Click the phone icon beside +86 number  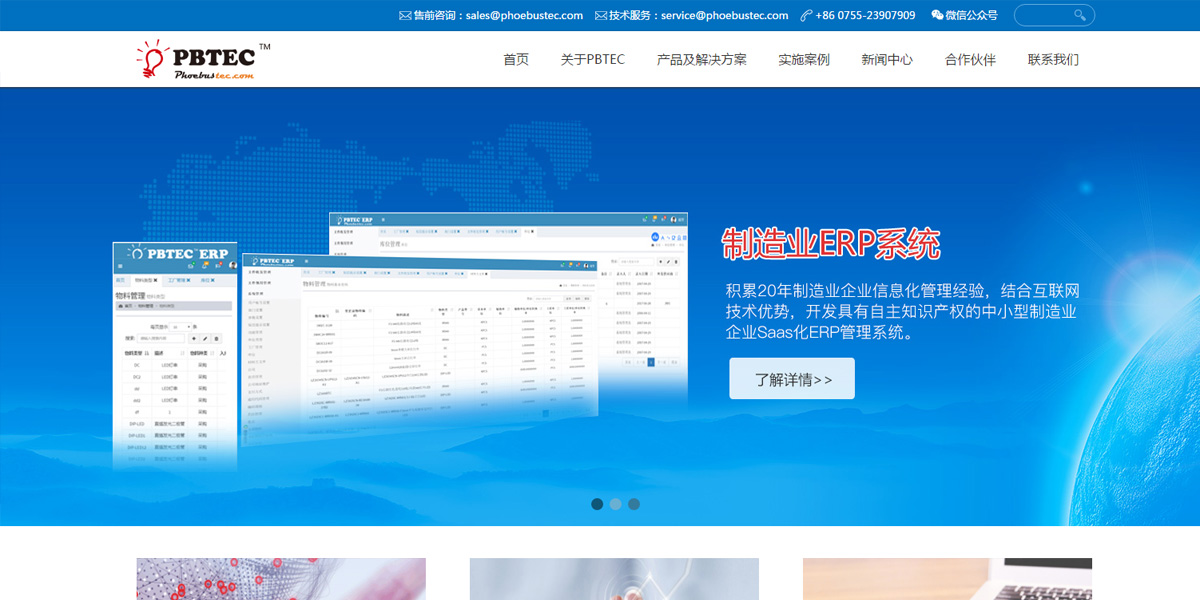point(806,15)
